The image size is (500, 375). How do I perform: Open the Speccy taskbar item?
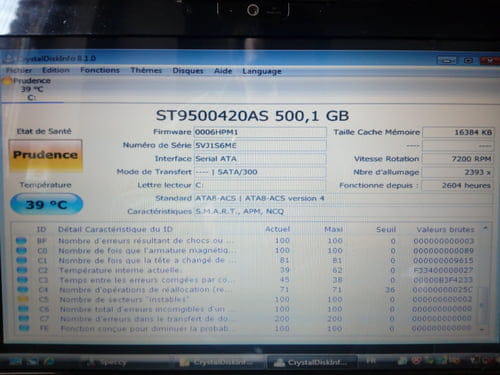pos(107,362)
